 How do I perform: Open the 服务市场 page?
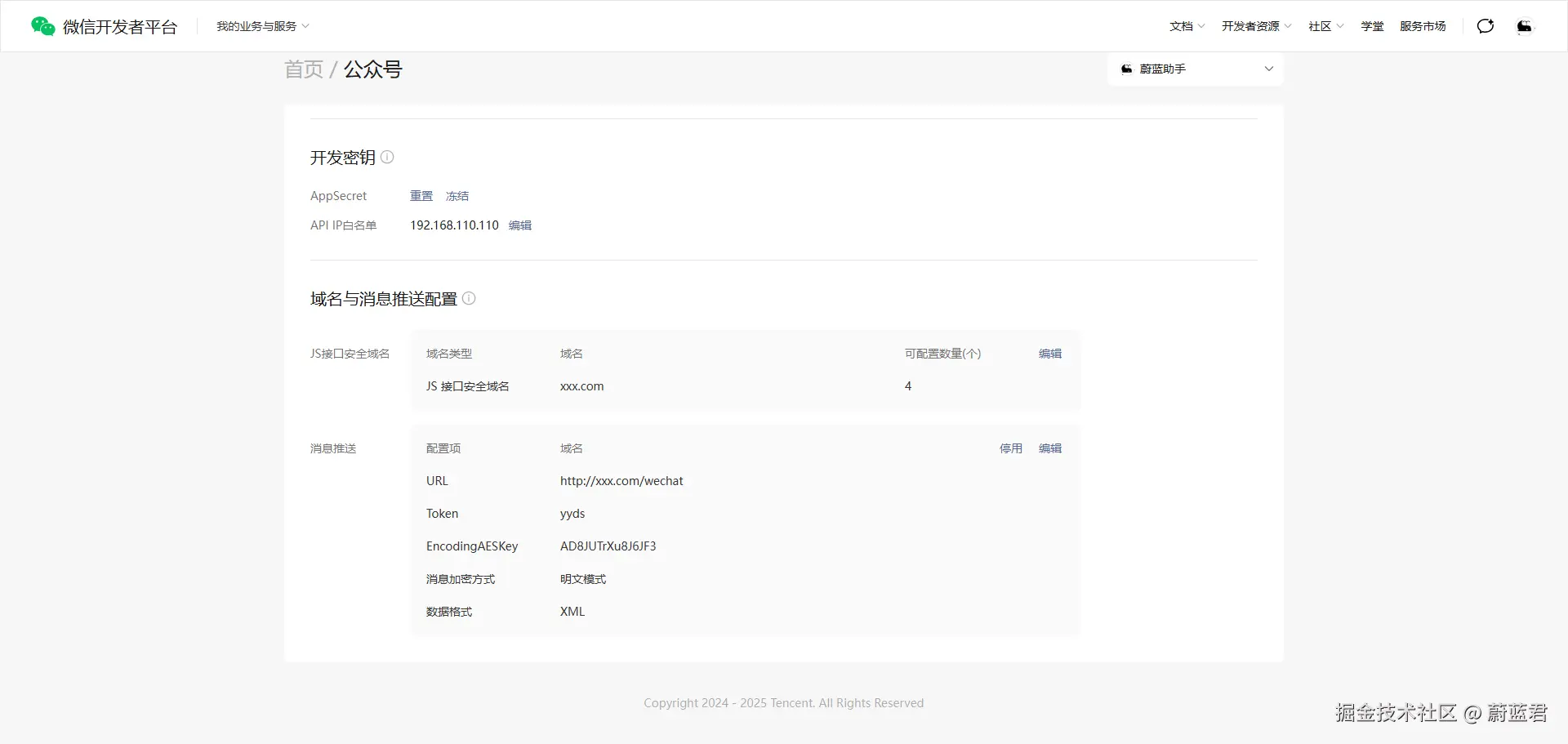tap(1423, 26)
